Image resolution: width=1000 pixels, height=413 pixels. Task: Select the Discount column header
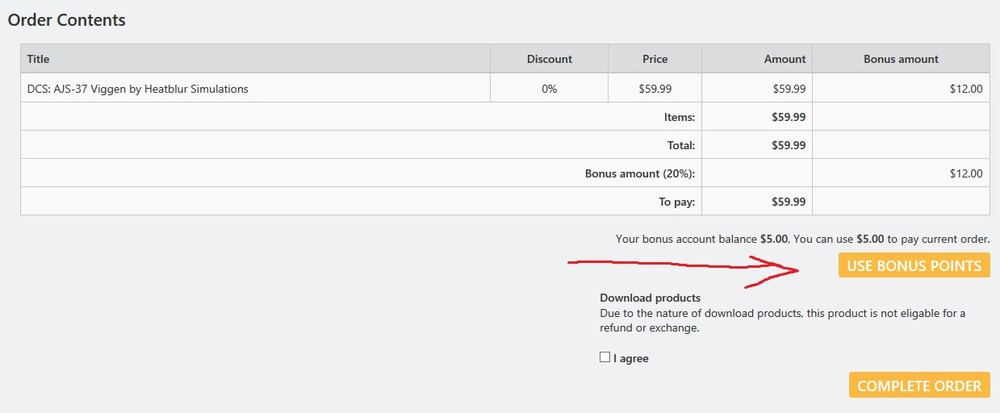coord(549,59)
